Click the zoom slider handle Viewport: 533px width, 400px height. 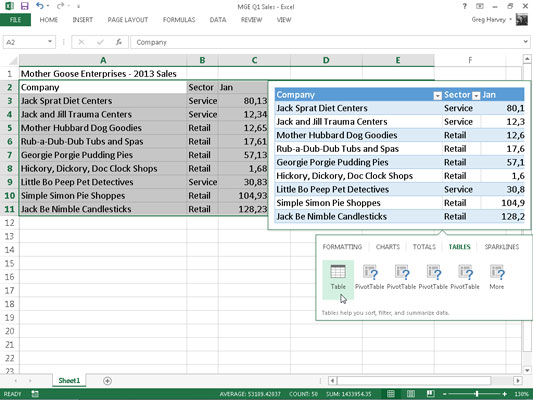[477, 394]
